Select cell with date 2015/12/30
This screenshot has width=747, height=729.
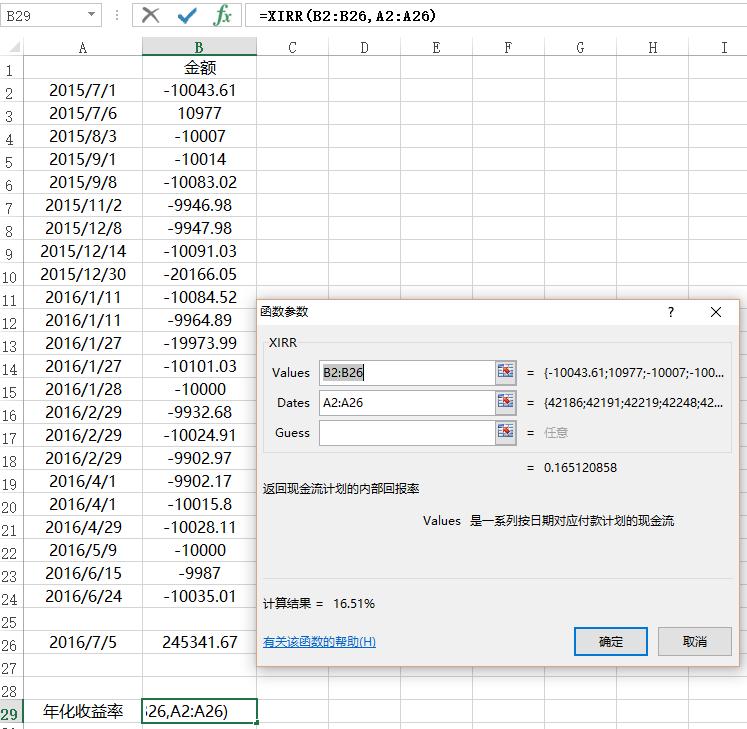[83, 274]
